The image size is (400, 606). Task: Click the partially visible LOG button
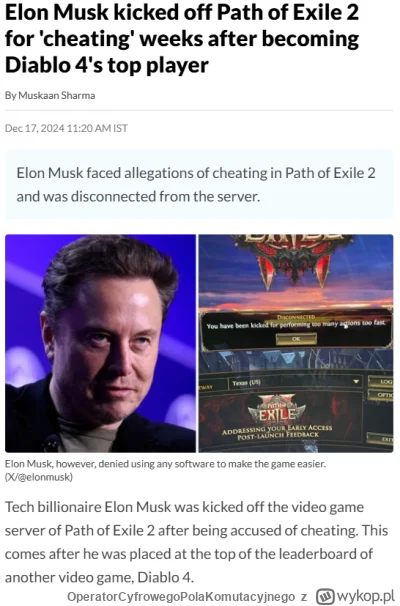pyautogui.click(x=381, y=381)
